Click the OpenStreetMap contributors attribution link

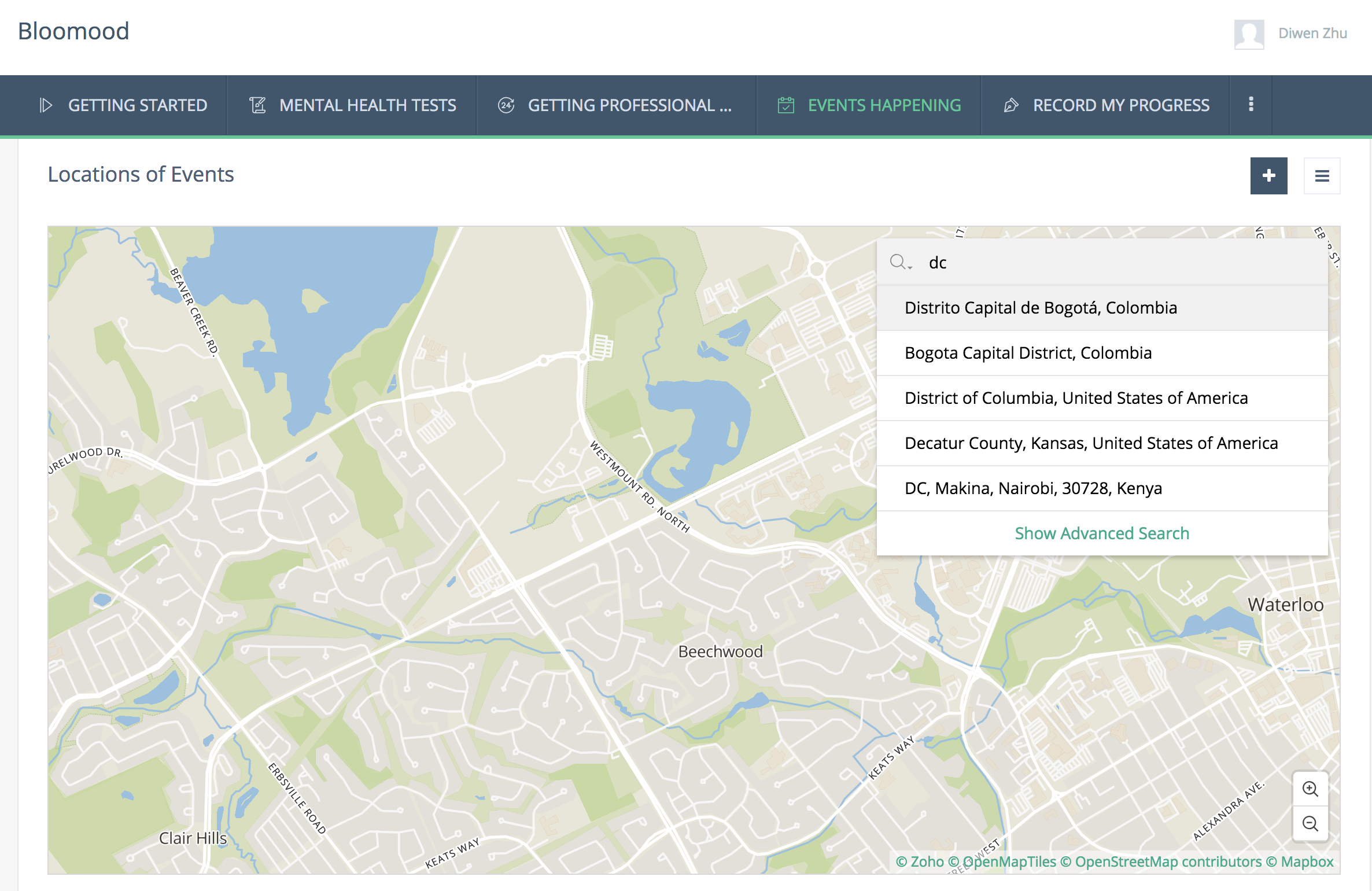tap(1168, 861)
